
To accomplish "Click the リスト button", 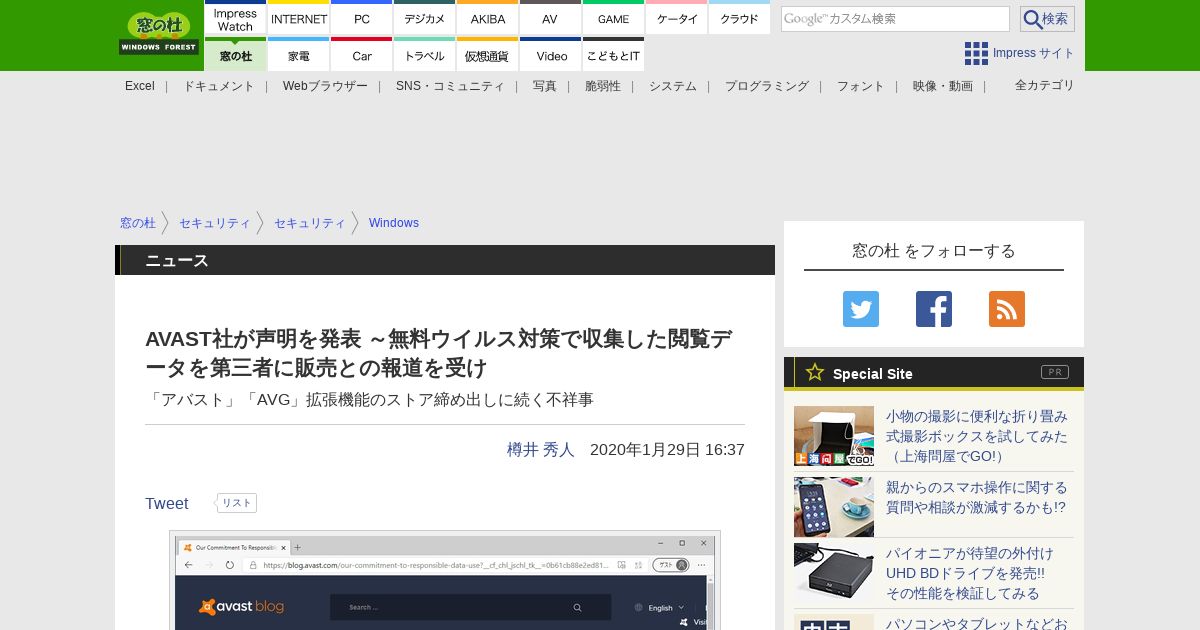I will click(x=237, y=503).
